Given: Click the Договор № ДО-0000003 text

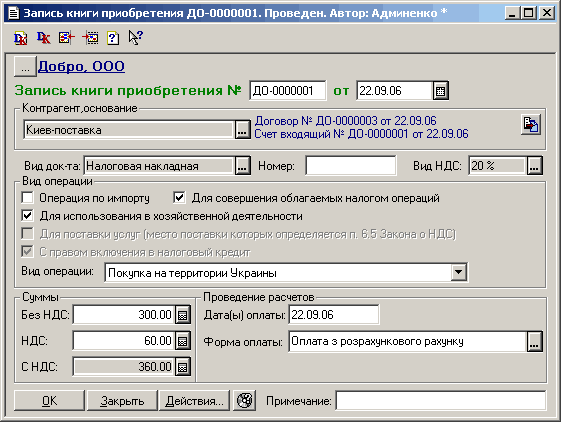Looking at the screenshot, I should pyautogui.click(x=345, y=121).
